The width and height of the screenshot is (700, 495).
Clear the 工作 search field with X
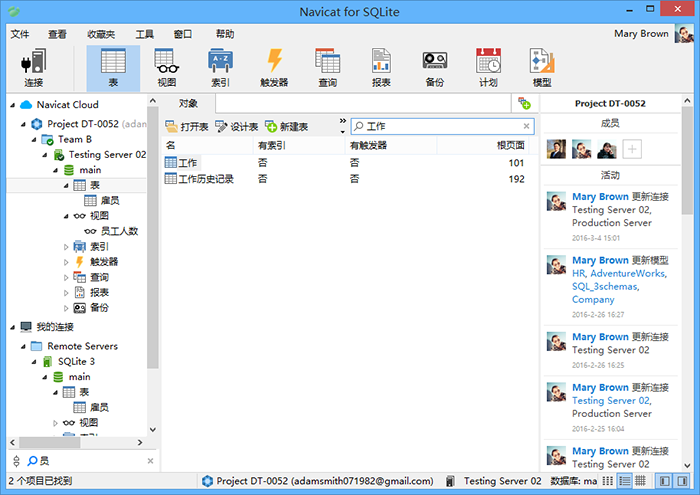pyautogui.click(x=526, y=126)
